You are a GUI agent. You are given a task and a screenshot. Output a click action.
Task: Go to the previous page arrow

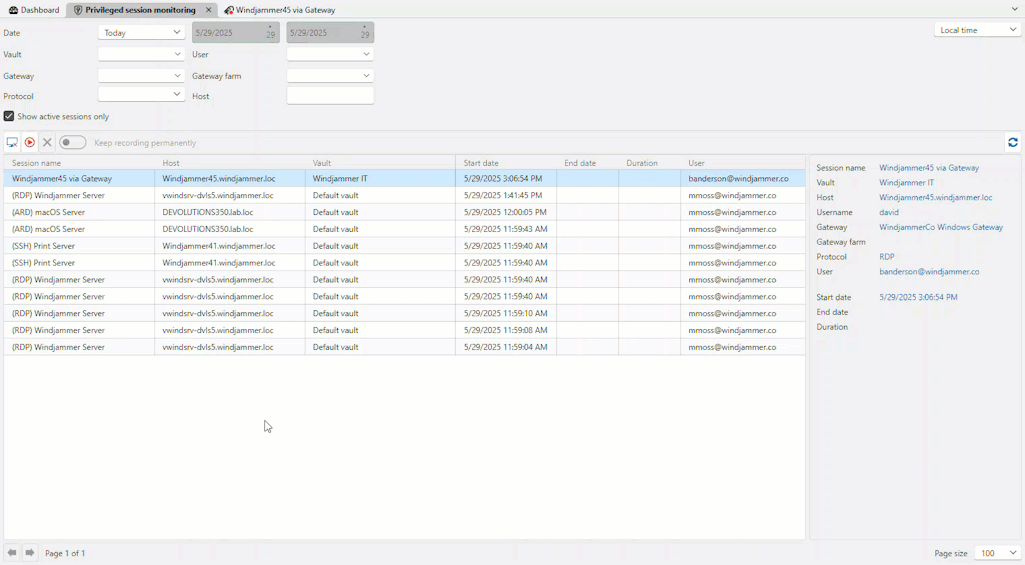pyautogui.click(x=12, y=553)
